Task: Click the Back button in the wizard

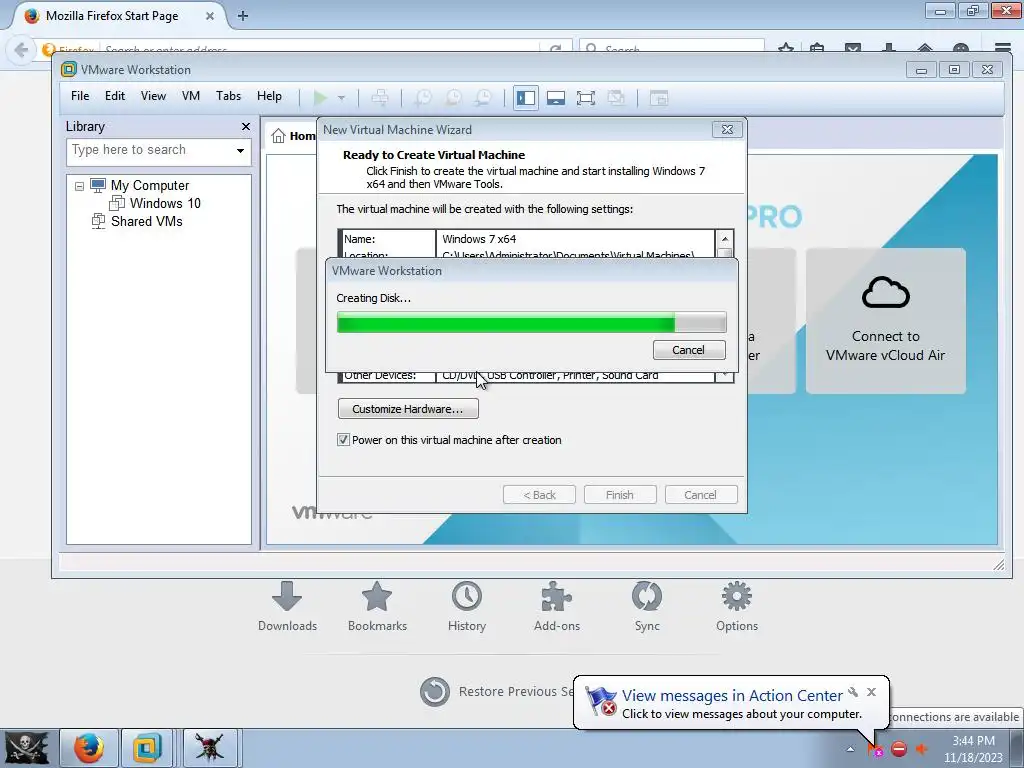Action: pyautogui.click(x=539, y=495)
